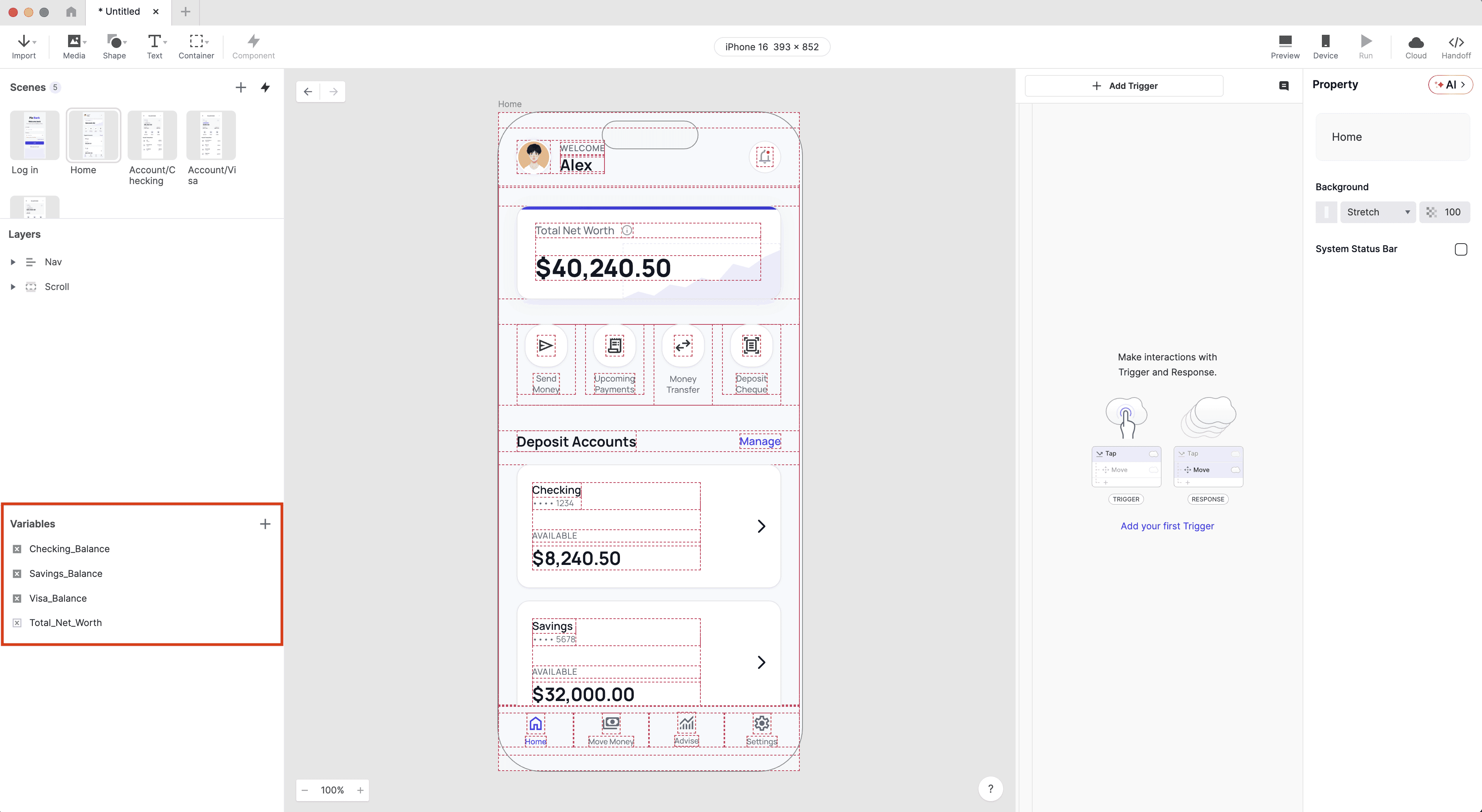Select the avatar image on canvas

pos(533,157)
